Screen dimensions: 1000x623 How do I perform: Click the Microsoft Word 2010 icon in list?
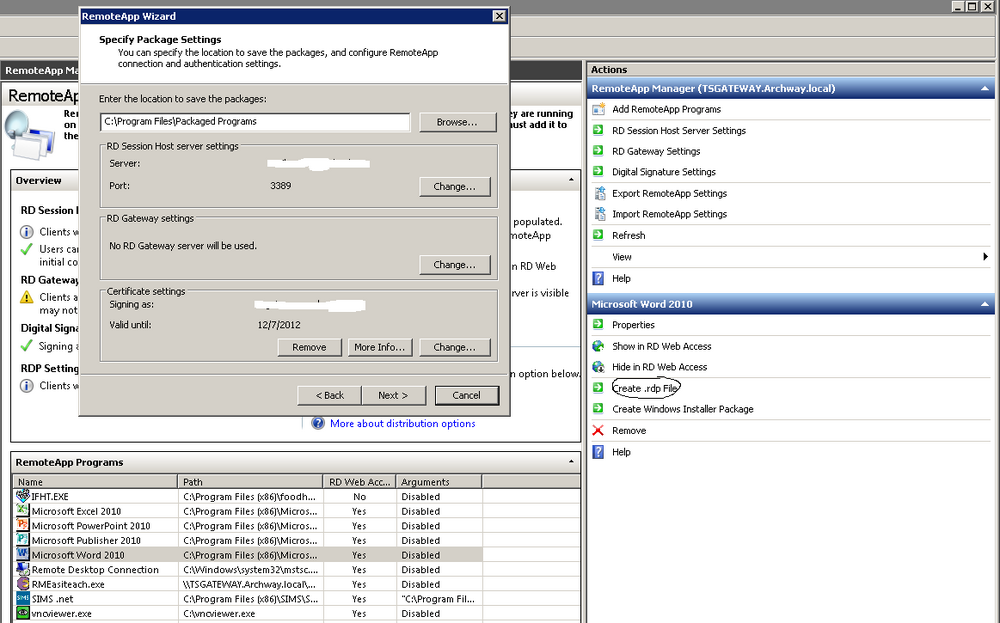point(23,554)
